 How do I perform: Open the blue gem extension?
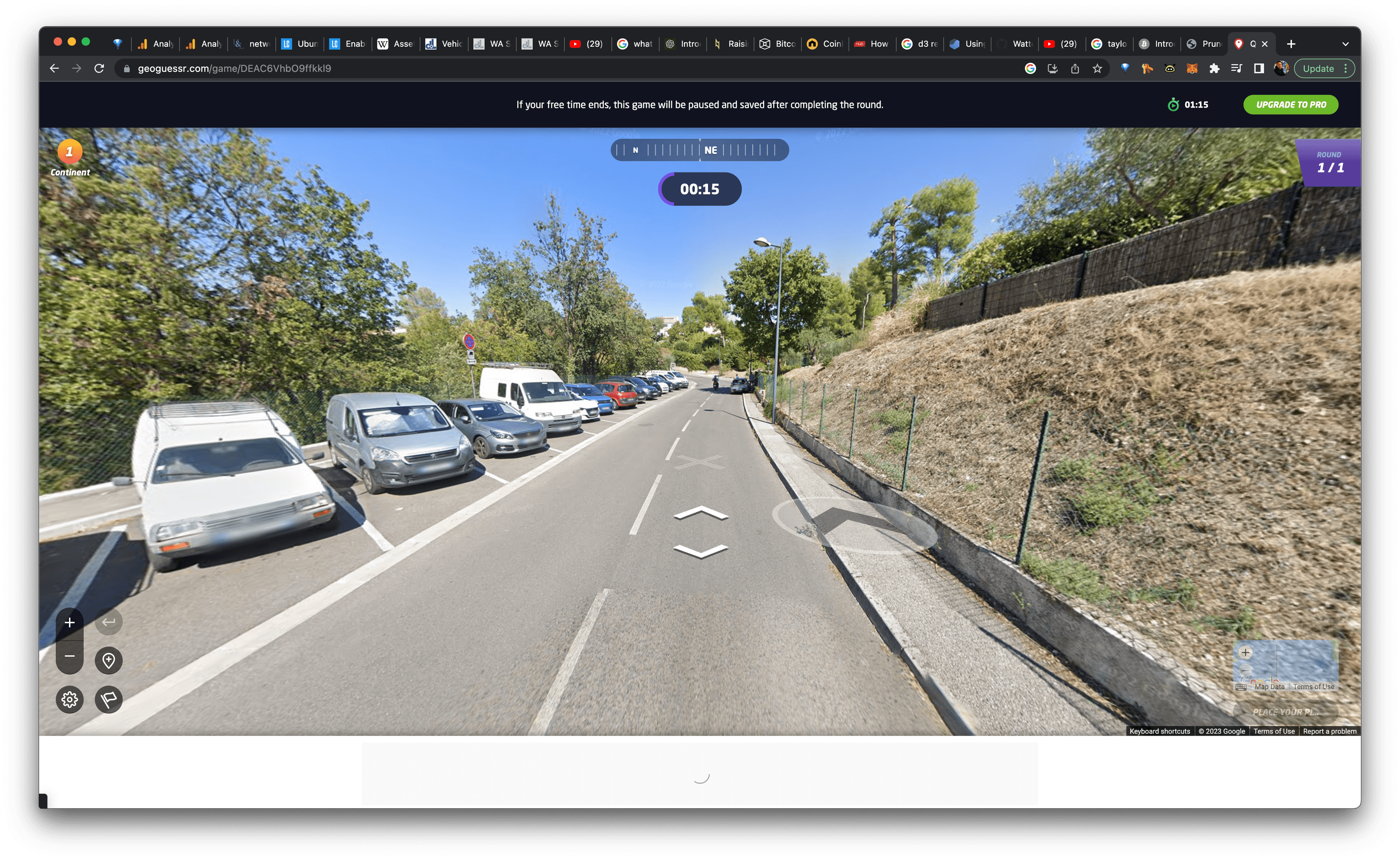(x=1125, y=68)
